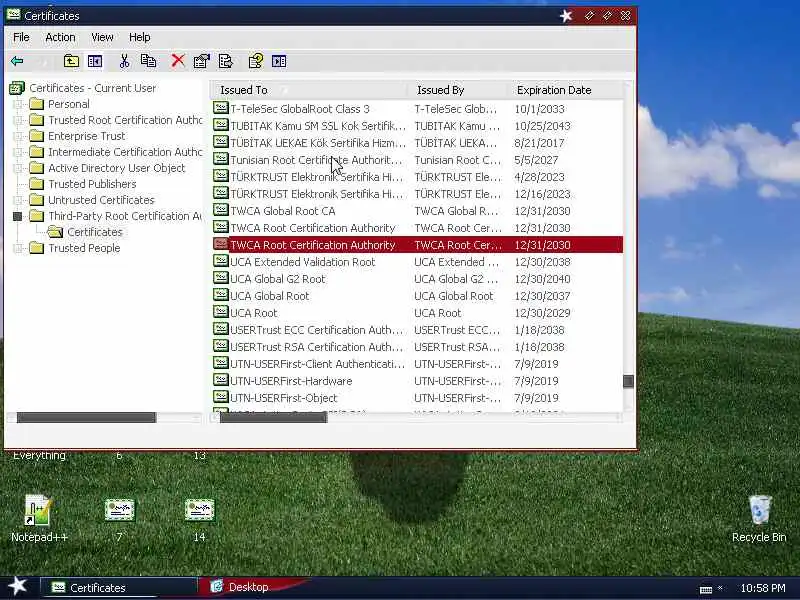Expand the Intermediate Certification Authorities node
The height and width of the screenshot is (600, 800).
18,152
